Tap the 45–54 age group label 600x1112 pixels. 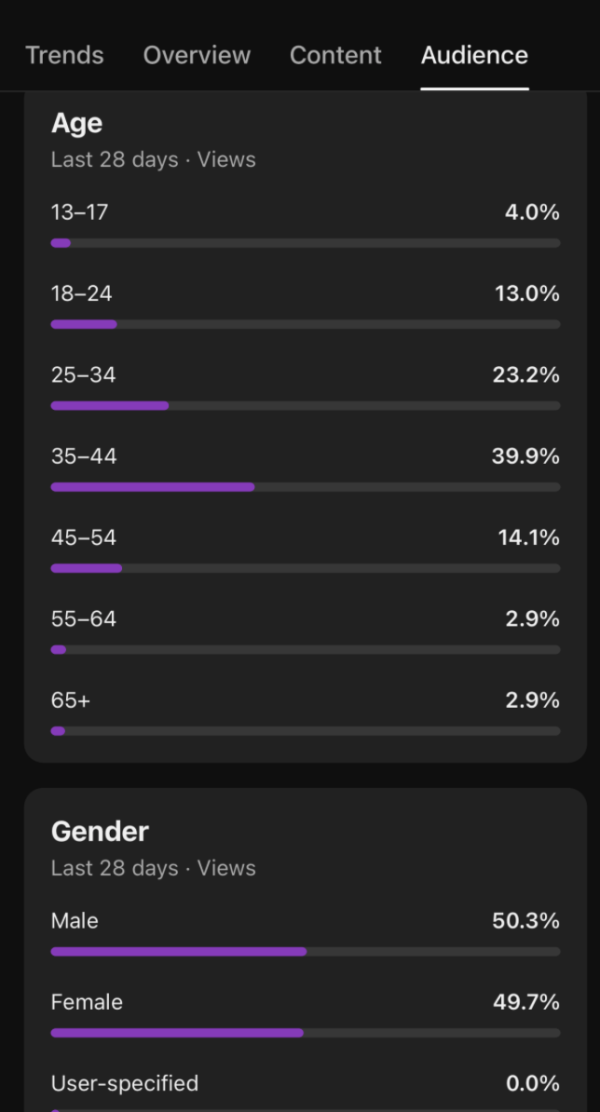[x=83, y=538]
